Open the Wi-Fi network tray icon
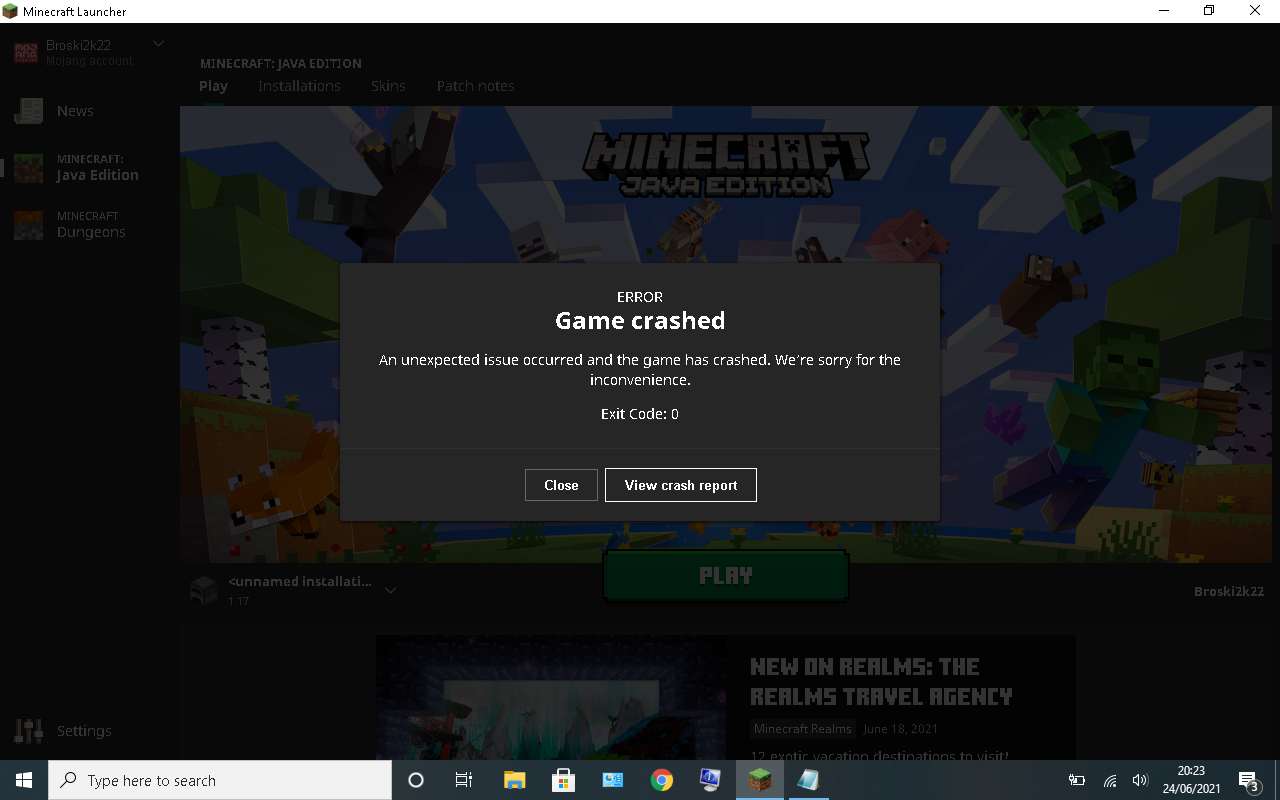 click(1109, 780)
